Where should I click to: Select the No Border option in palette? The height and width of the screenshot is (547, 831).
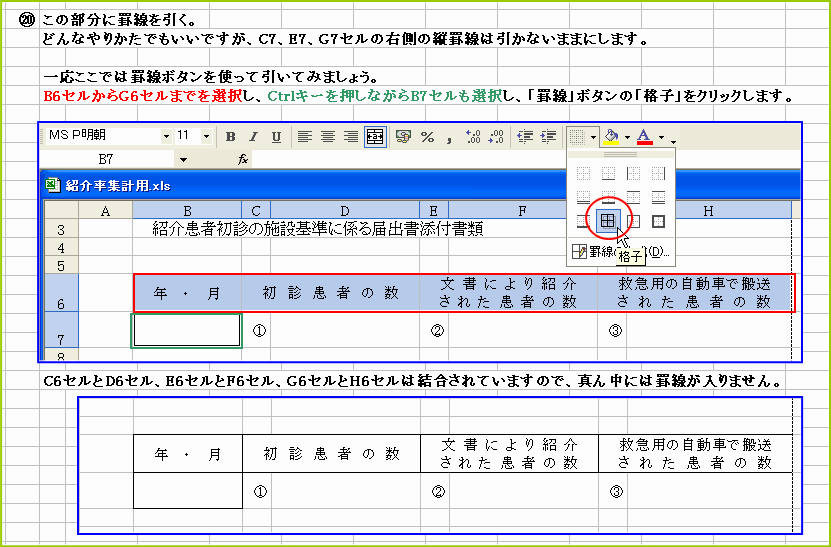point(584,173)
